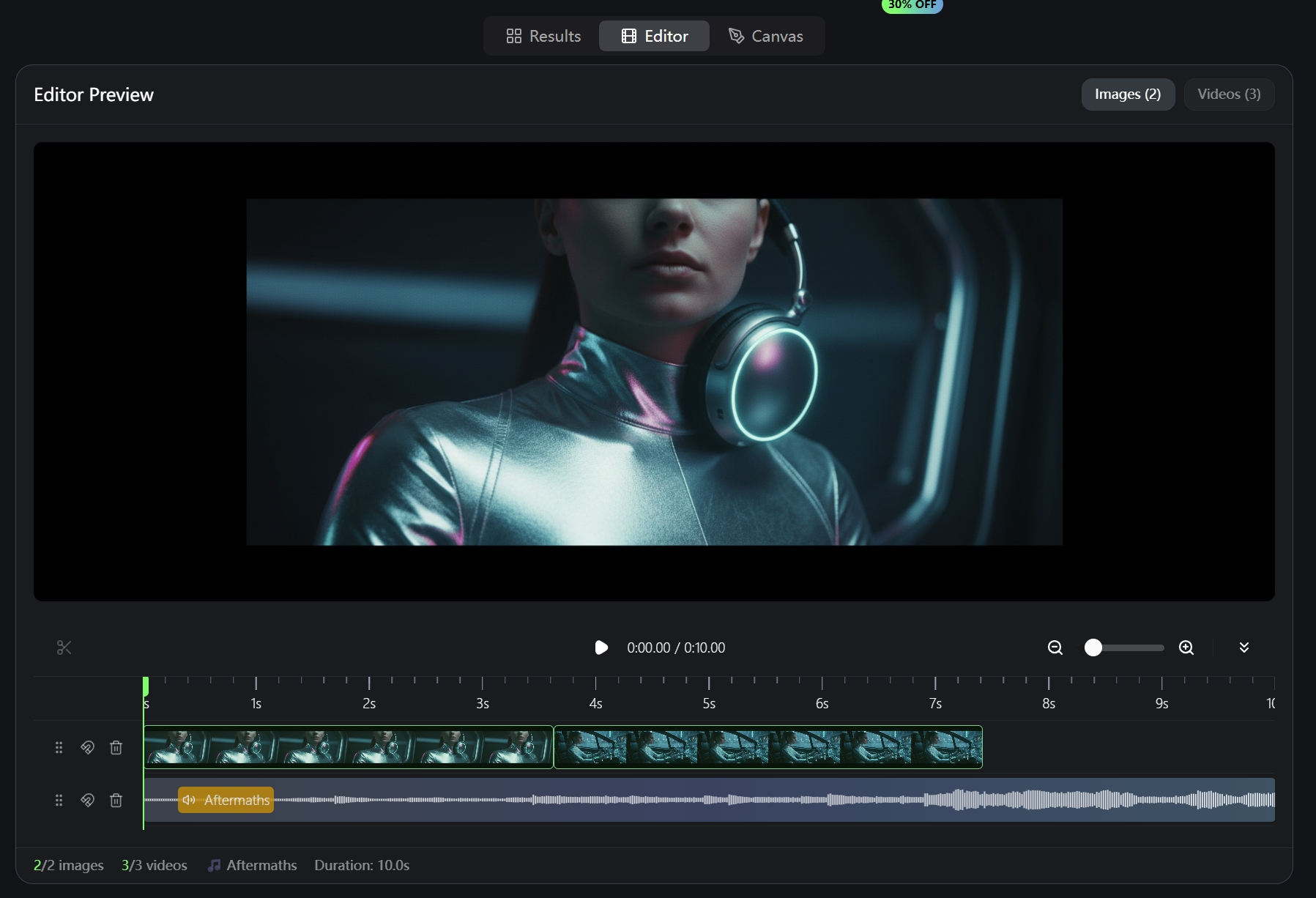Show the Videos (3) list

(x=1228, y=94)
